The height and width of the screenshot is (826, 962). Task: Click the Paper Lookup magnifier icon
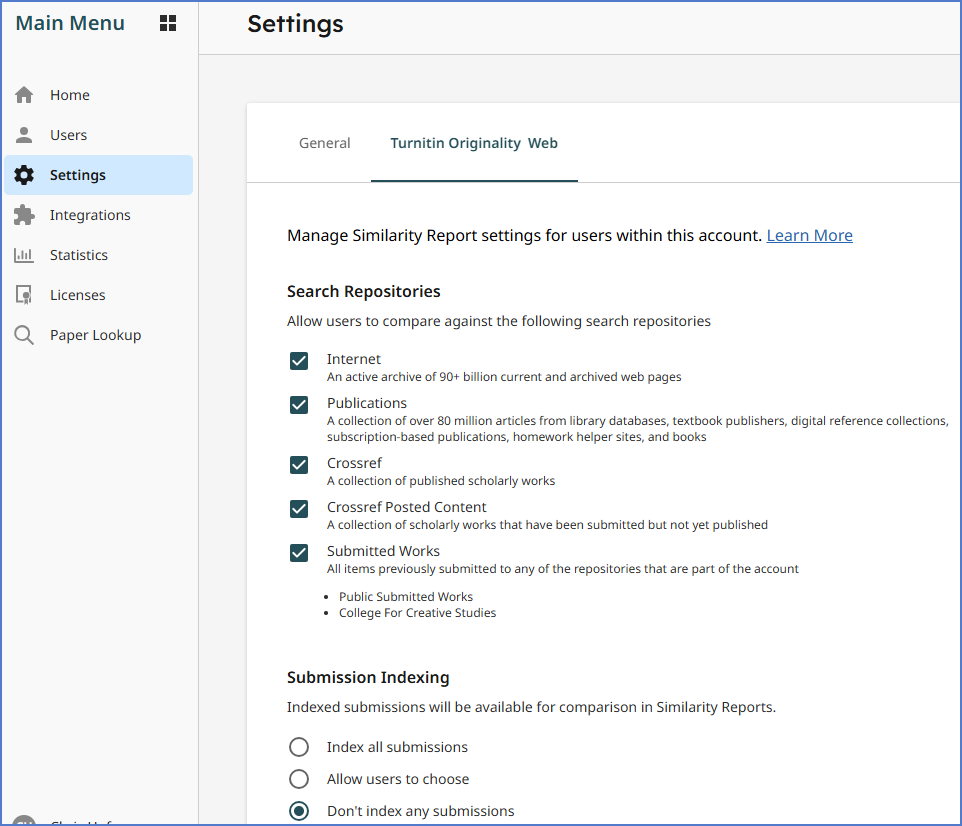coord(24,335)
